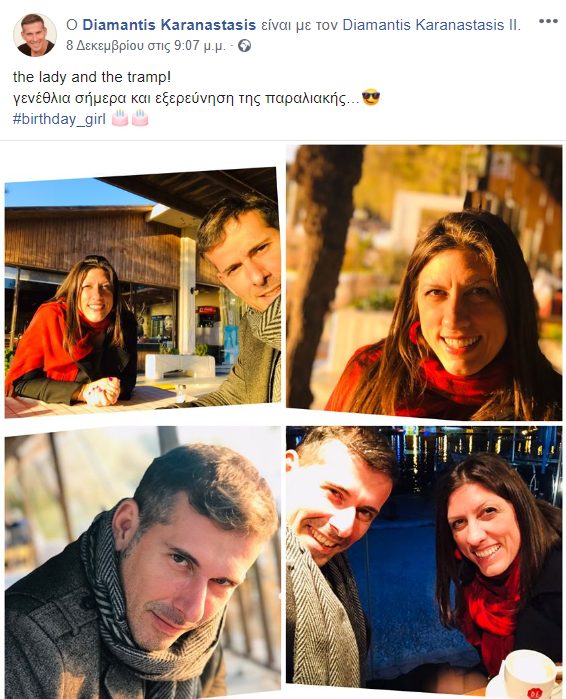Open the three-dot post options menu
This screenshot has height=699, width=566.
(x=548, y=21)
